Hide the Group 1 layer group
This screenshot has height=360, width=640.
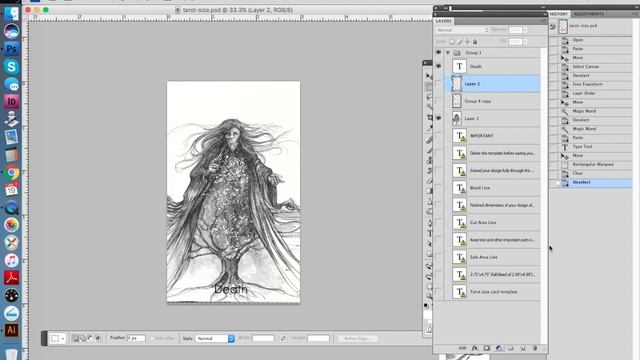(438, 53)
